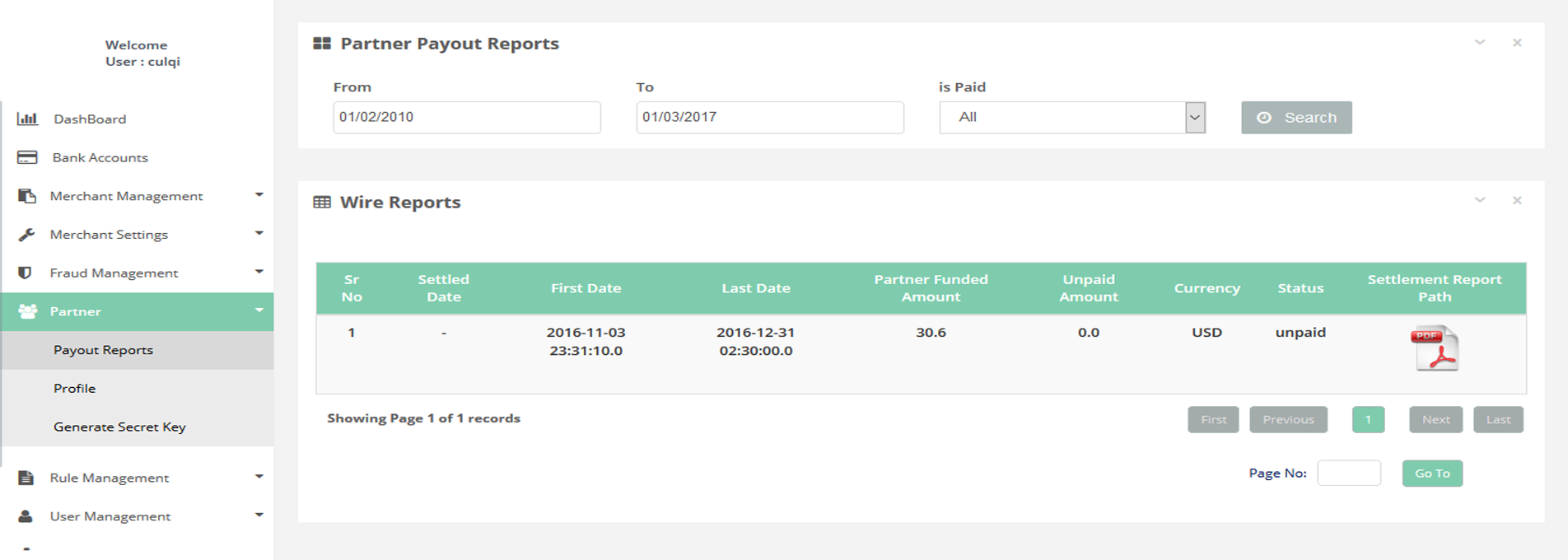Click the Bank Accounts card icon
Image resolution: width=1568 pixels, height=560 pixels.
point(27,157)
